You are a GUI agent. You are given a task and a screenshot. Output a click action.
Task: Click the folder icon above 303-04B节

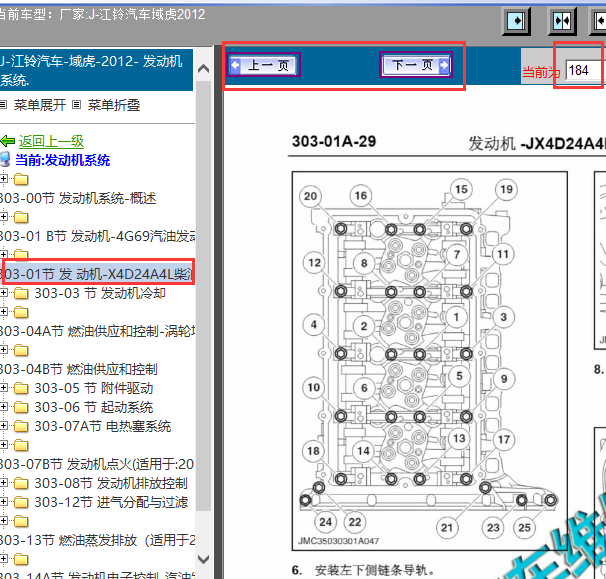21,350
